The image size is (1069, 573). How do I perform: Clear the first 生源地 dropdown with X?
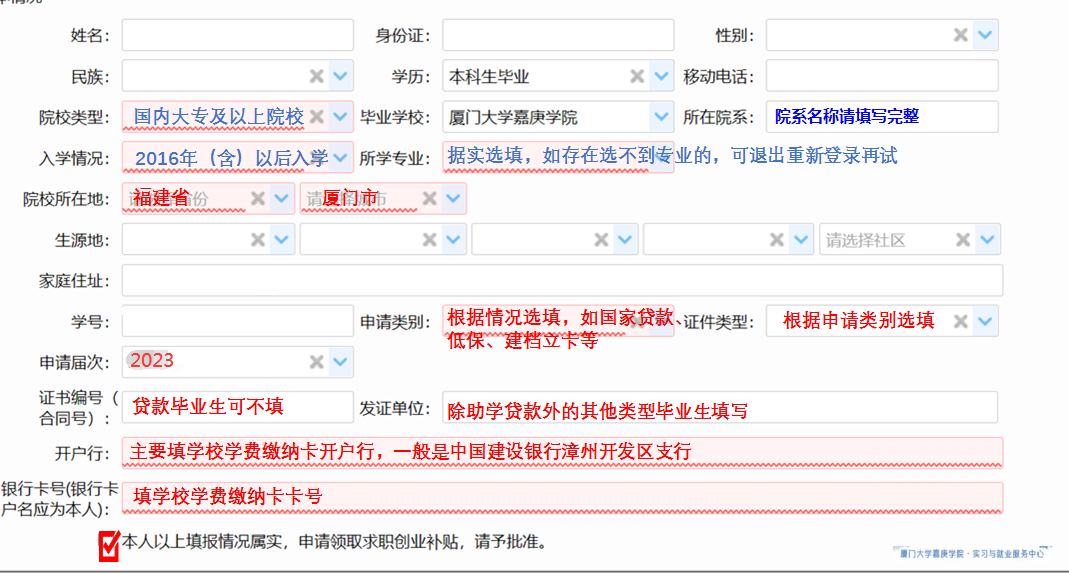[258, 239]
